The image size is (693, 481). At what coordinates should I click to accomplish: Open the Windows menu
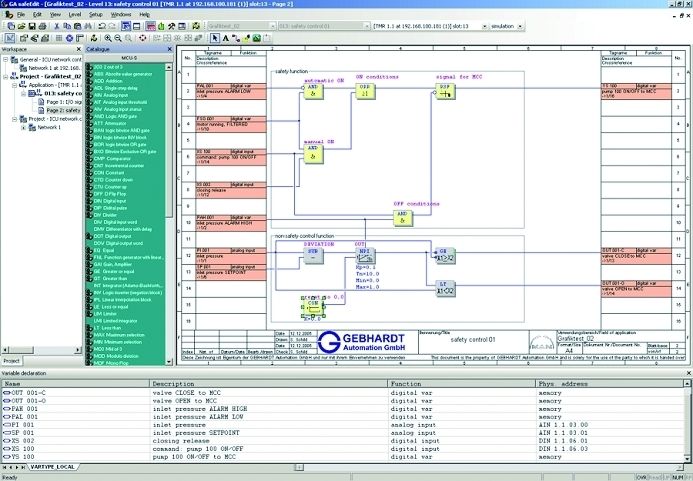pyautogui.click(x=121, y=15)
